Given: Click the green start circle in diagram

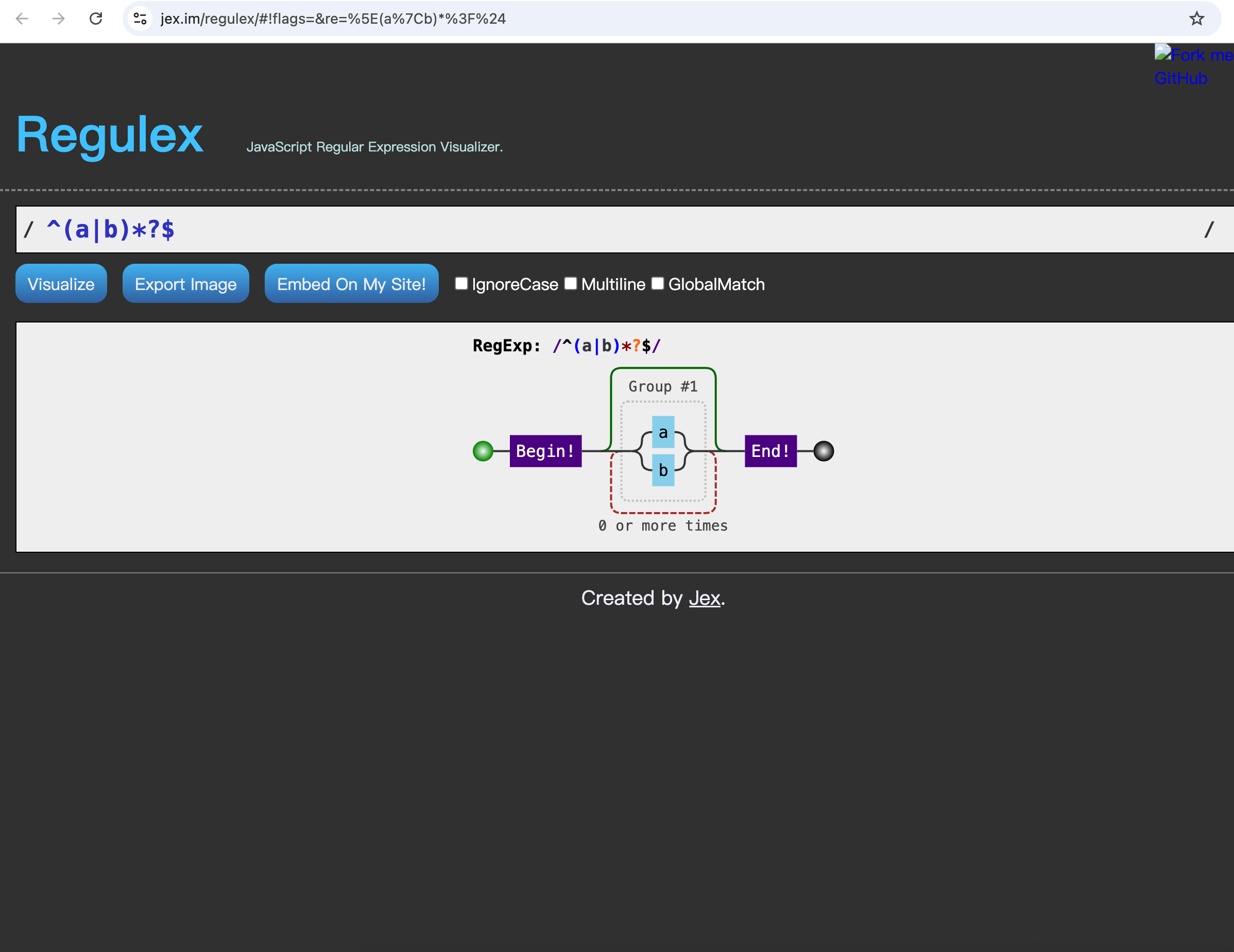Looking at the screenshot, I should [483, 451].
